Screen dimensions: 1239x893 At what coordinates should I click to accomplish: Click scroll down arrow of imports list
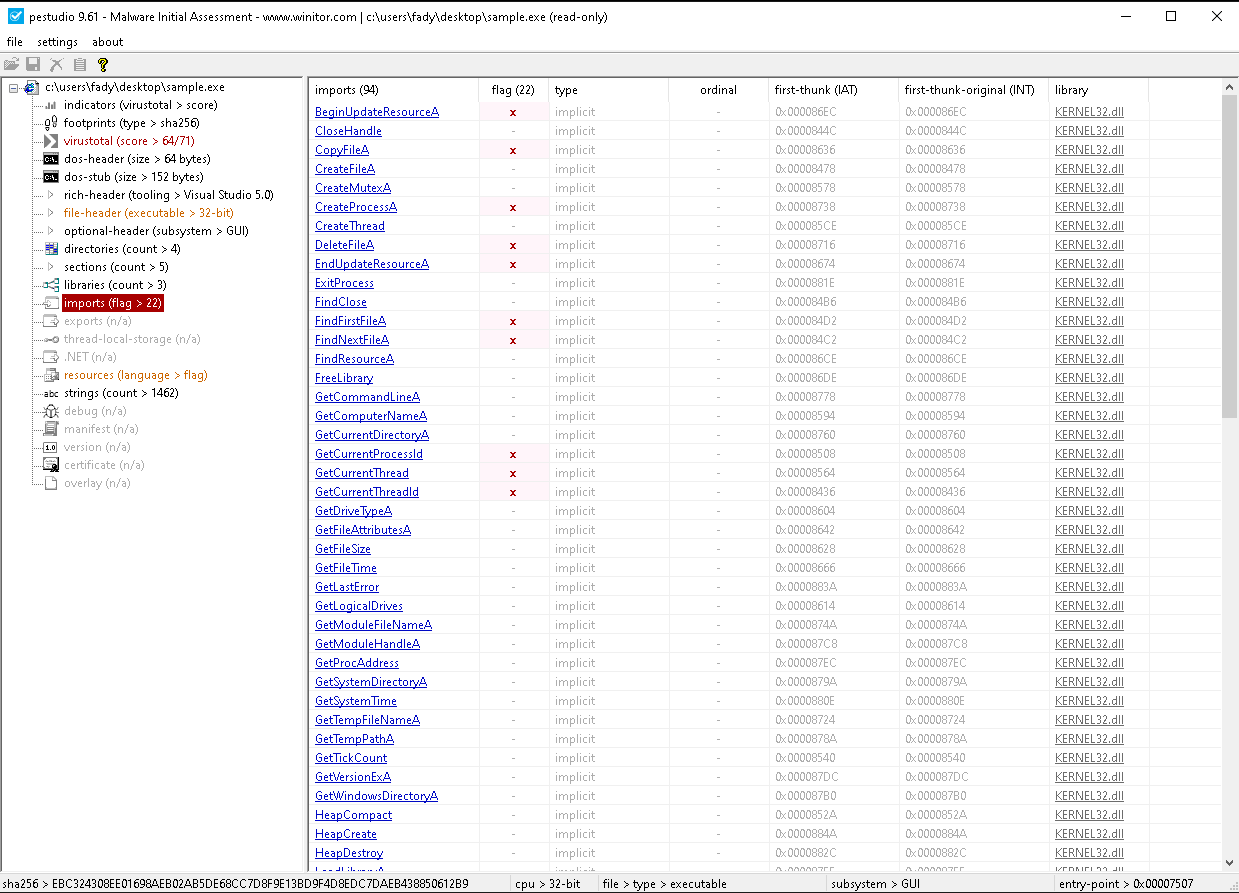1230,862
